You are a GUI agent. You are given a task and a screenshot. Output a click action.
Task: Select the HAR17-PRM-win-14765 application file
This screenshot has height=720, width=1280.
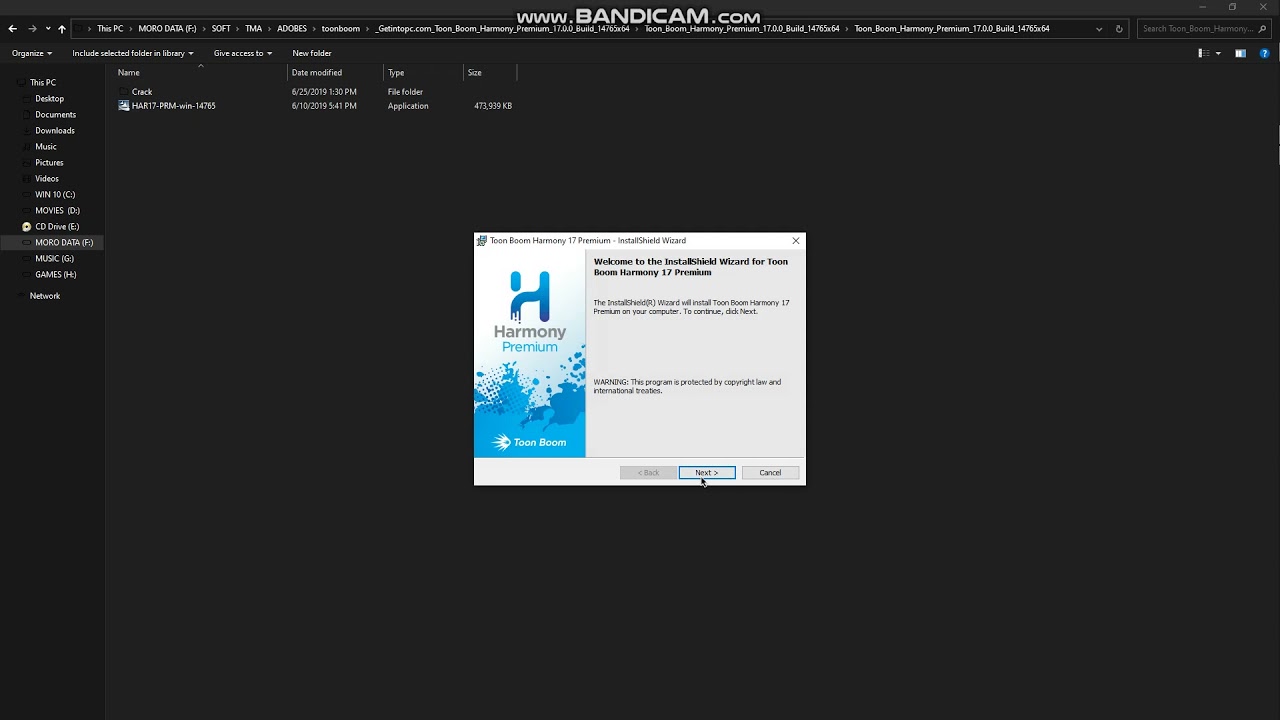pyautogui.click(x=173, y=106)
